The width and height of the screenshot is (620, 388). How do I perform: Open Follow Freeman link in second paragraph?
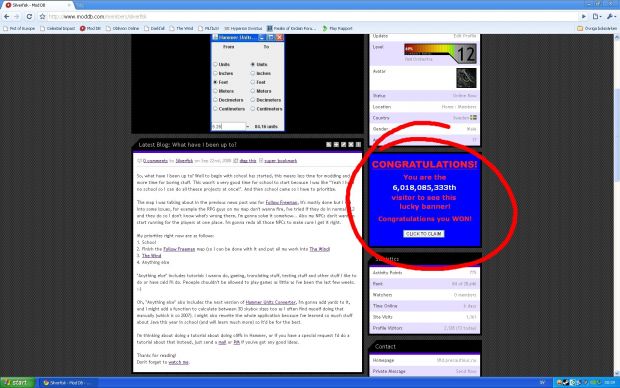click(281, 203)
